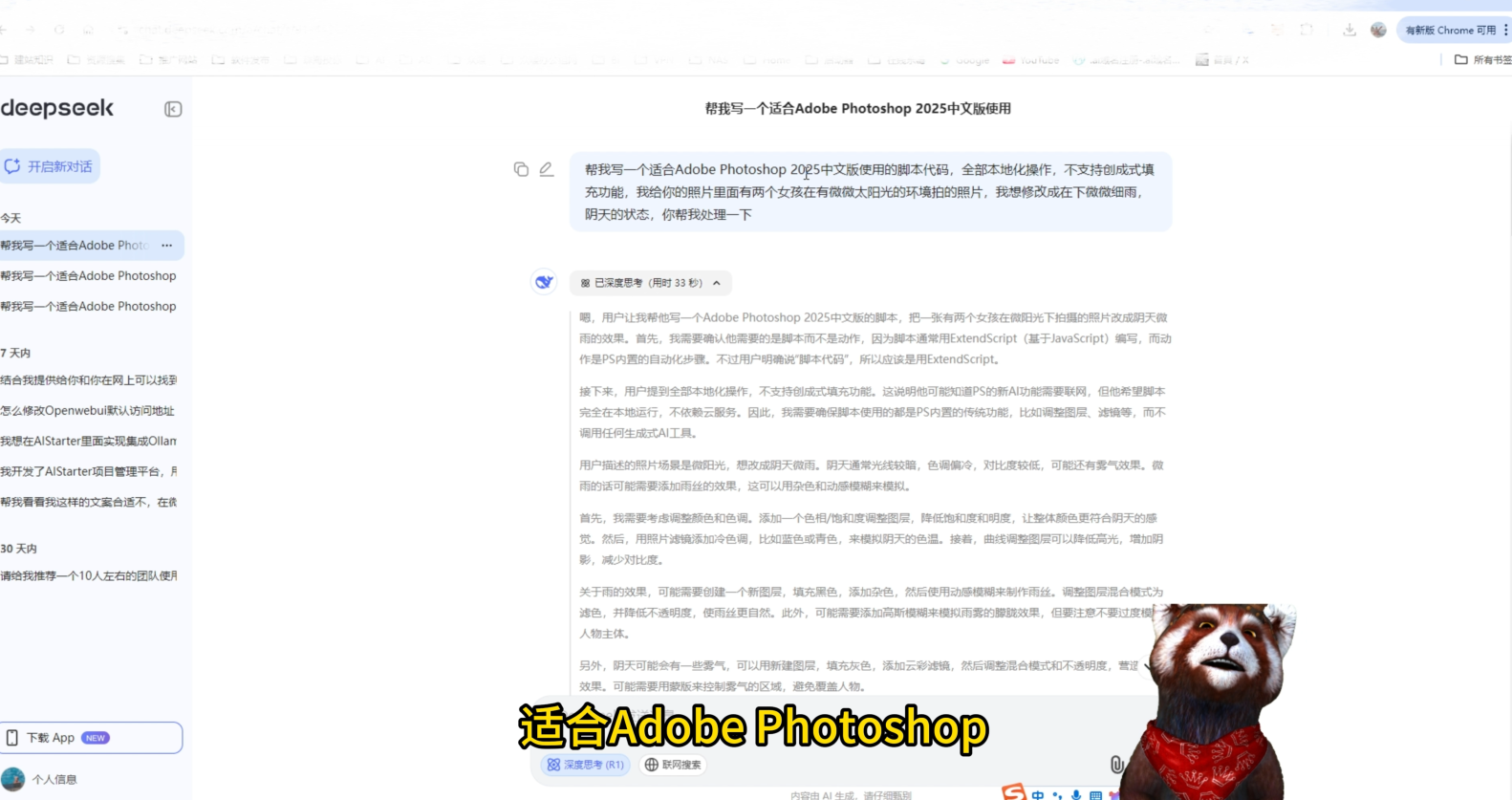Click the 7 天内 section label

(15, 353)
